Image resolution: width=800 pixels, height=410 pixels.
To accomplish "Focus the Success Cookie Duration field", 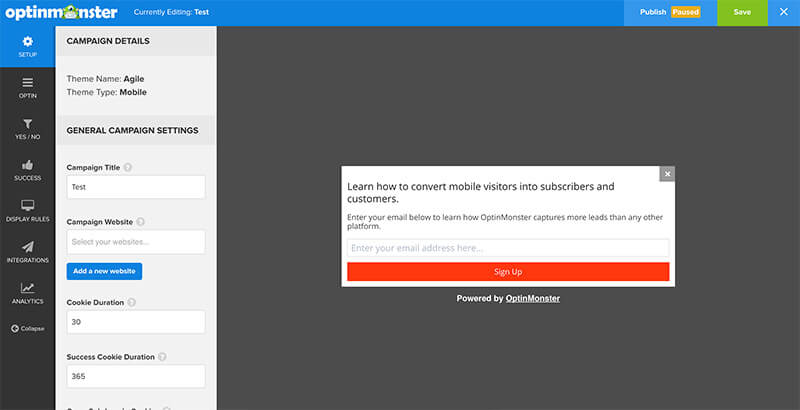I will 136,376.
